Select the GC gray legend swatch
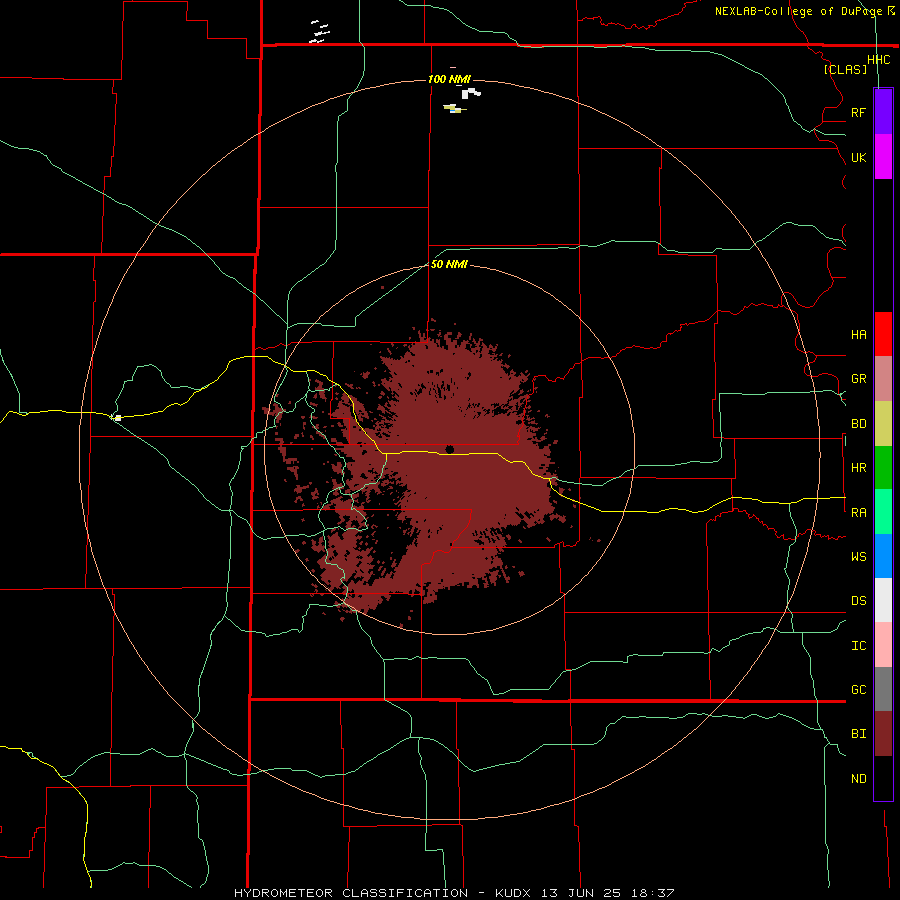Viewport: 900px width, 900px height. pos(883,689)
